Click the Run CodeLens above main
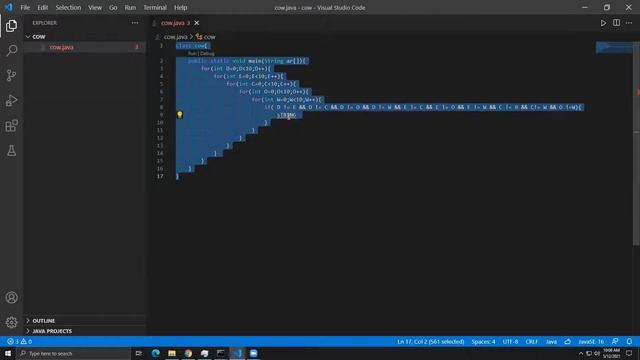The height and width of the screenshot is (360, 640). [x=192, y=53]
